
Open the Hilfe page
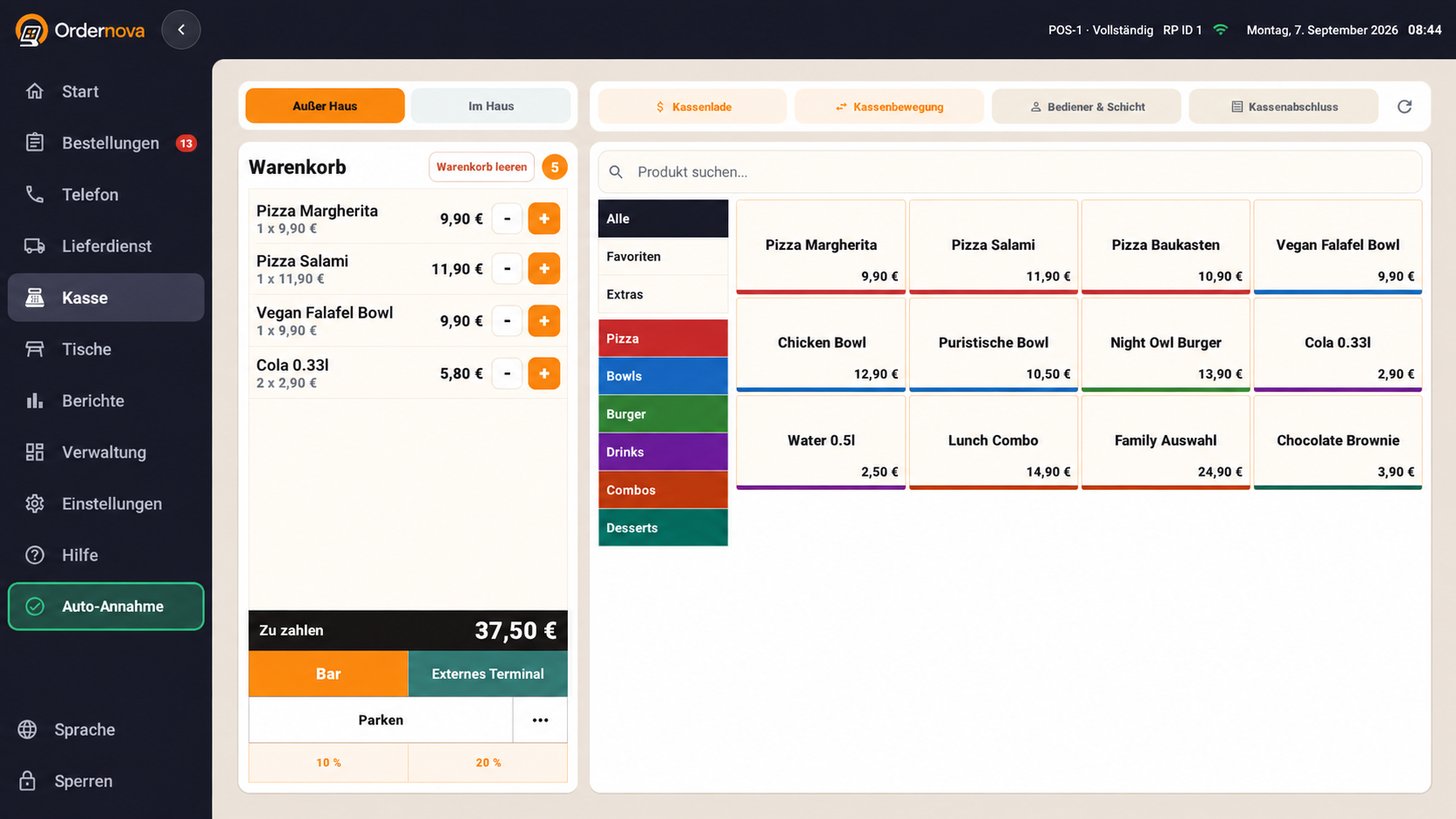tap(105, 555)
